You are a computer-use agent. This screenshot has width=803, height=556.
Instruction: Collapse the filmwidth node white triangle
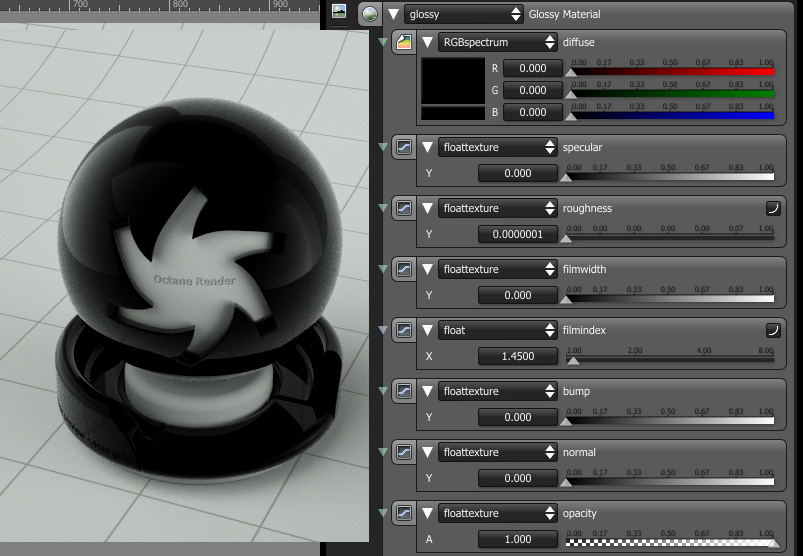427,269
